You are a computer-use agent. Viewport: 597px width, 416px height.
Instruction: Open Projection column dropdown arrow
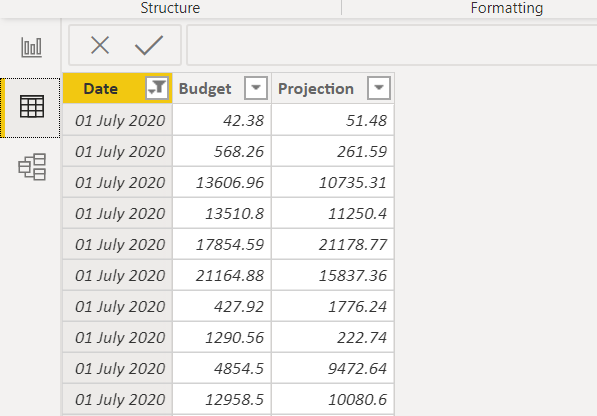tap(379, 88)
